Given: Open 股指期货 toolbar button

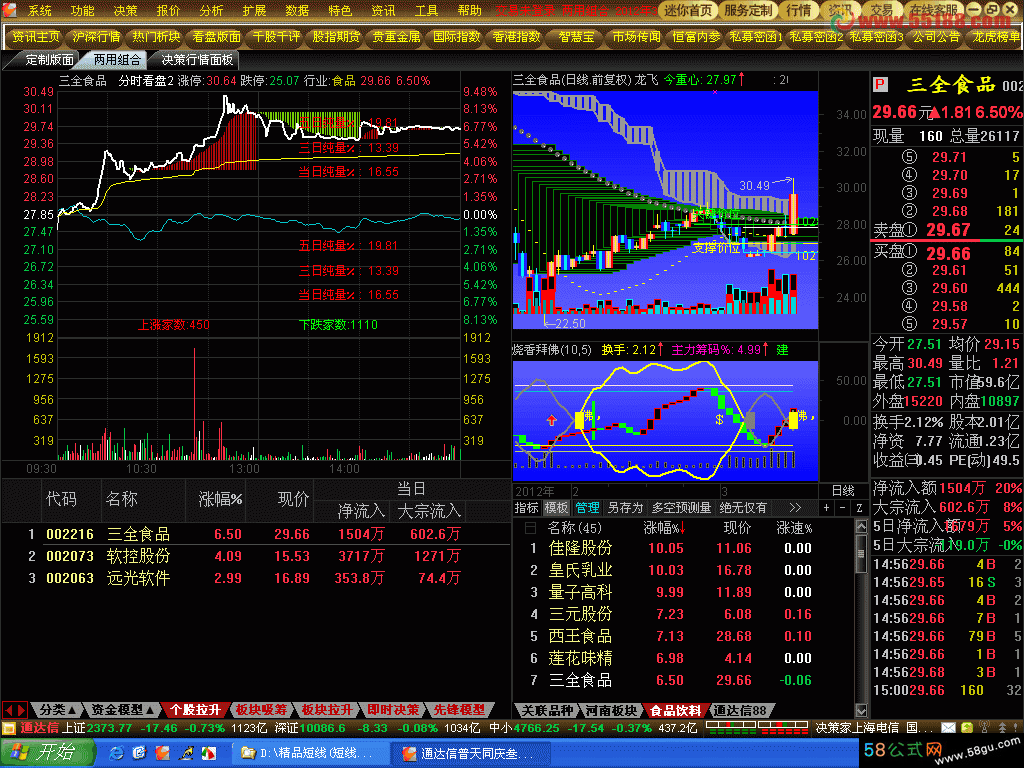Looking at the screenshot, I should coord(336,37).
